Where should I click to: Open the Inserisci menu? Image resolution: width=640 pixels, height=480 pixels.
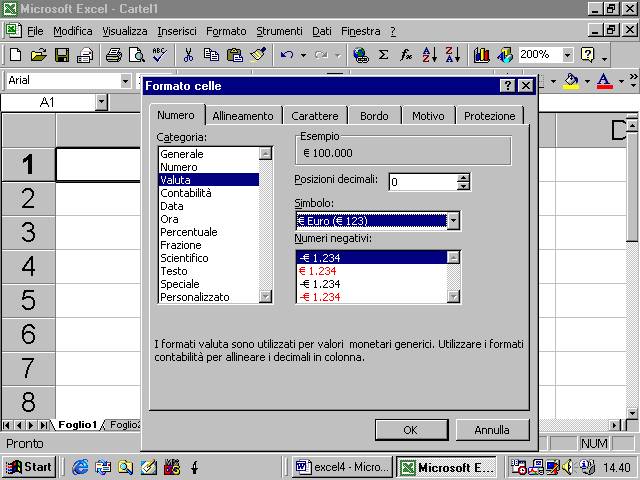click(177, 31)
